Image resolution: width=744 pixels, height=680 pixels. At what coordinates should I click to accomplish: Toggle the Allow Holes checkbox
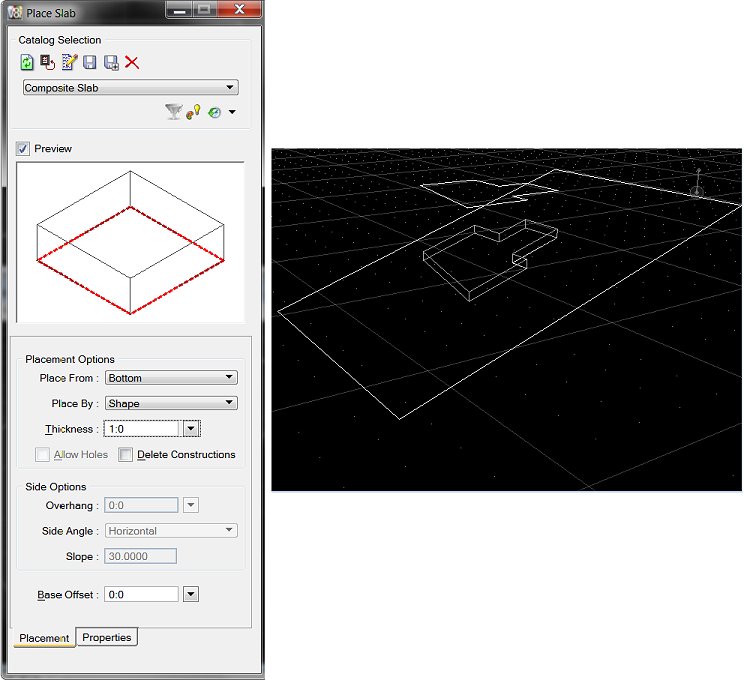pos(42,455)
